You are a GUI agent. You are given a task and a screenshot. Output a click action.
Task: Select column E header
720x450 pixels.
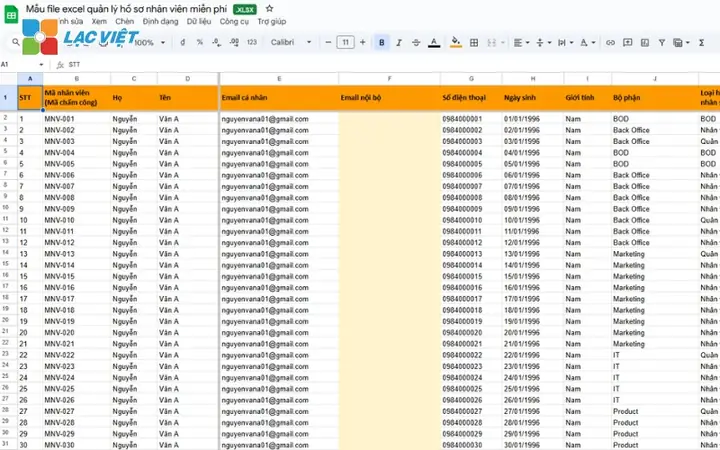tap(279, 79)
